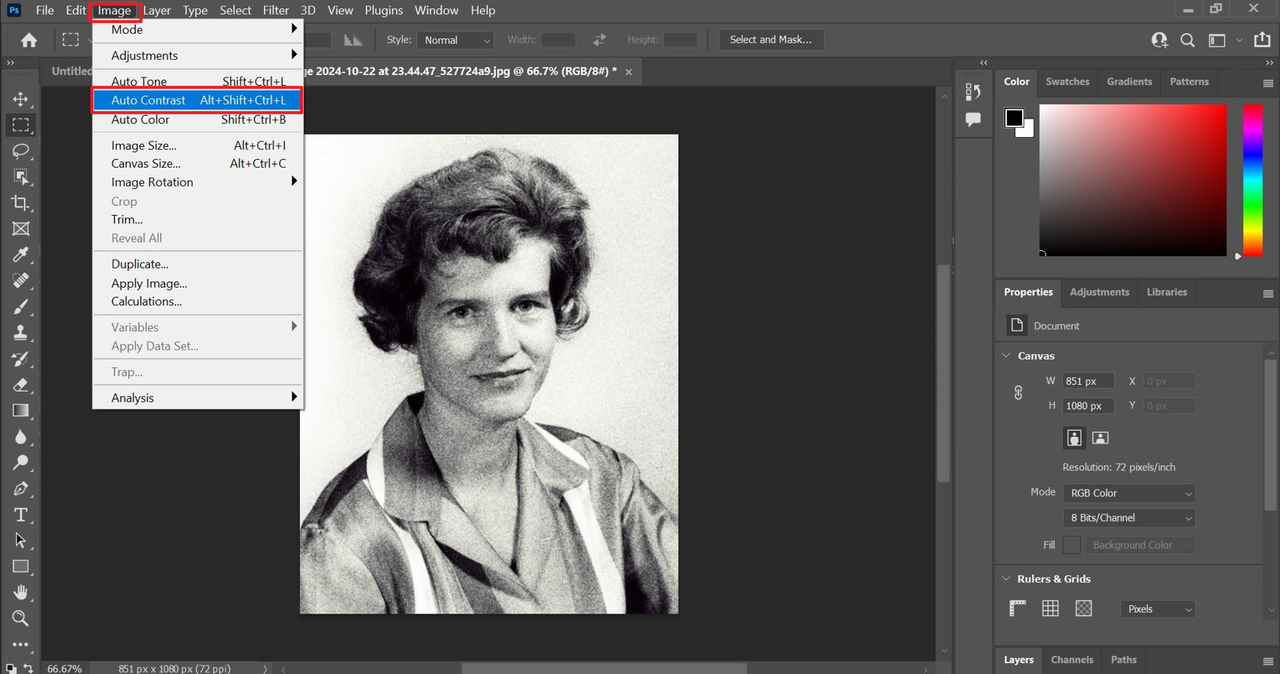1280x674 pixels.
Task: Open the Pixels units dropdown
Action: click(1158, 609)
